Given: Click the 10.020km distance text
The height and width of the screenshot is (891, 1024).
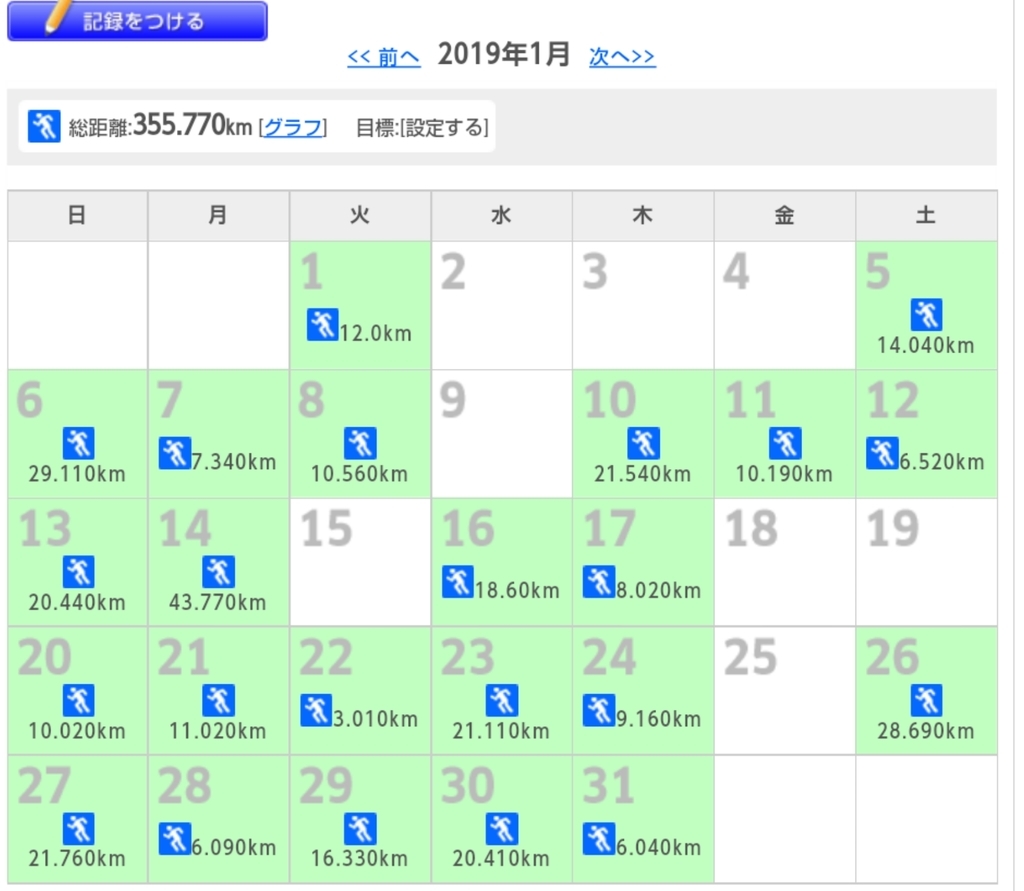Looking at the screenshot, I should pos(77,731).
